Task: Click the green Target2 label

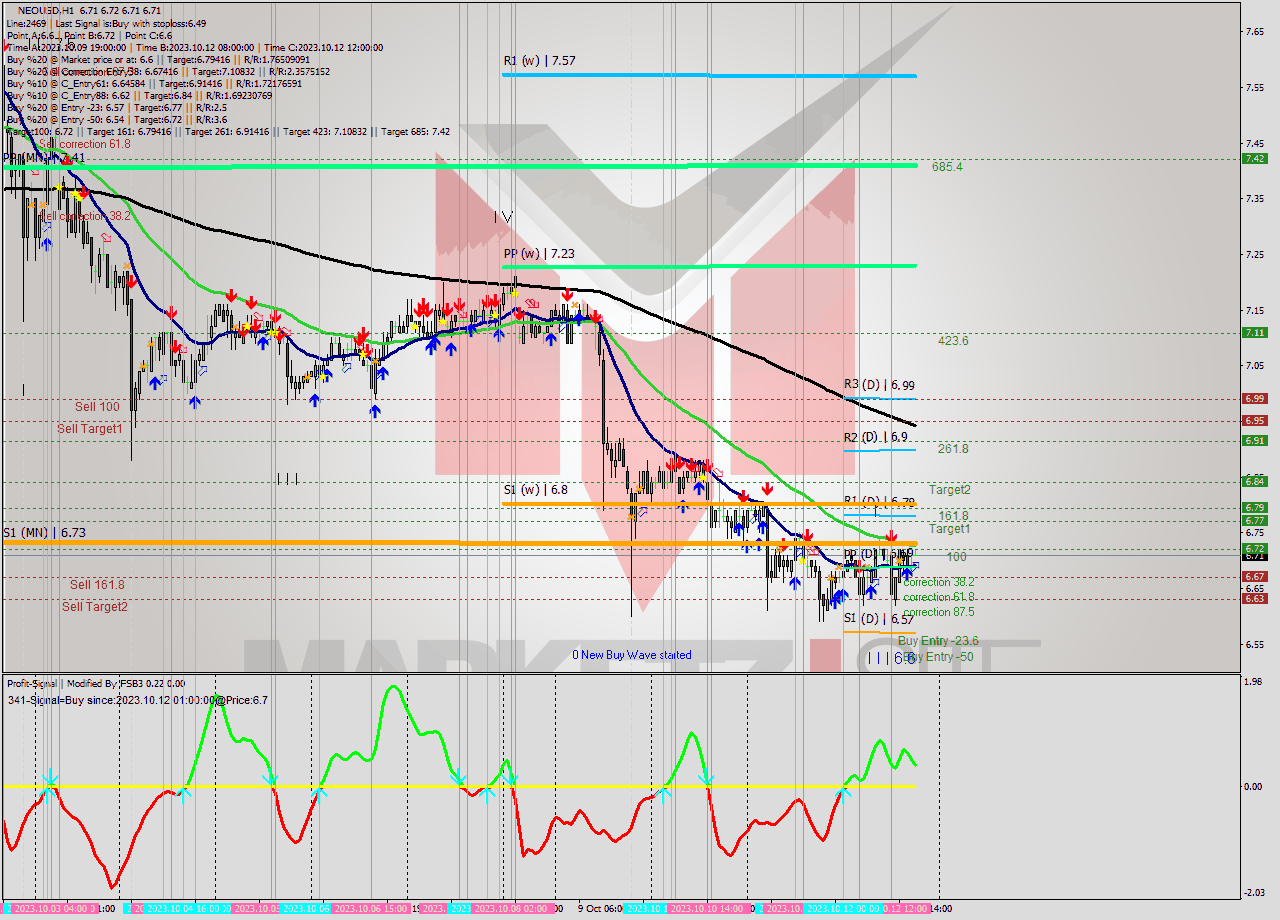Action: click(949, 490)
